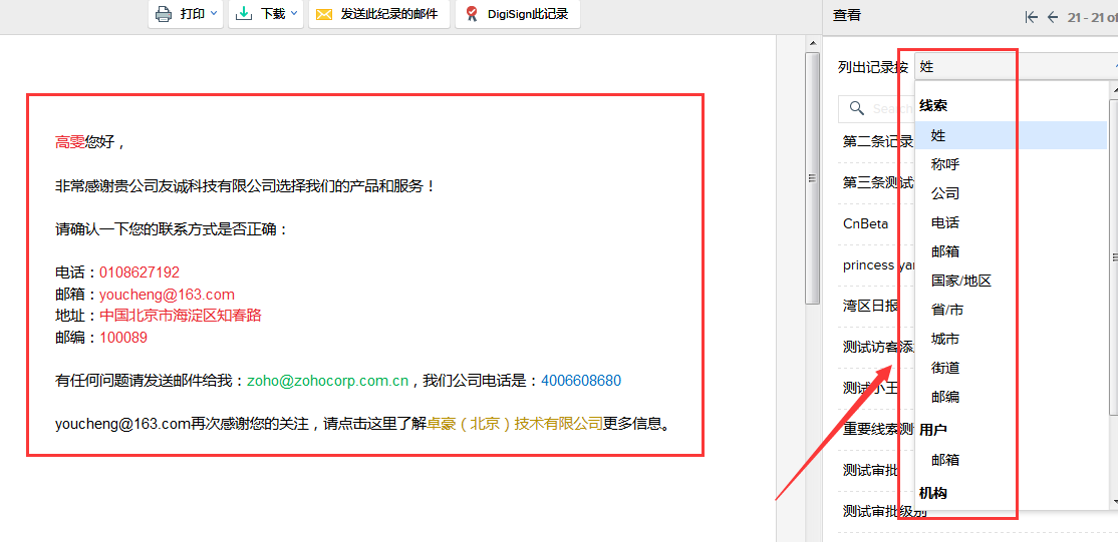The image size is (1118, 542).
Task: Open the 下载 download dropdown
Action: coord(267,14)
